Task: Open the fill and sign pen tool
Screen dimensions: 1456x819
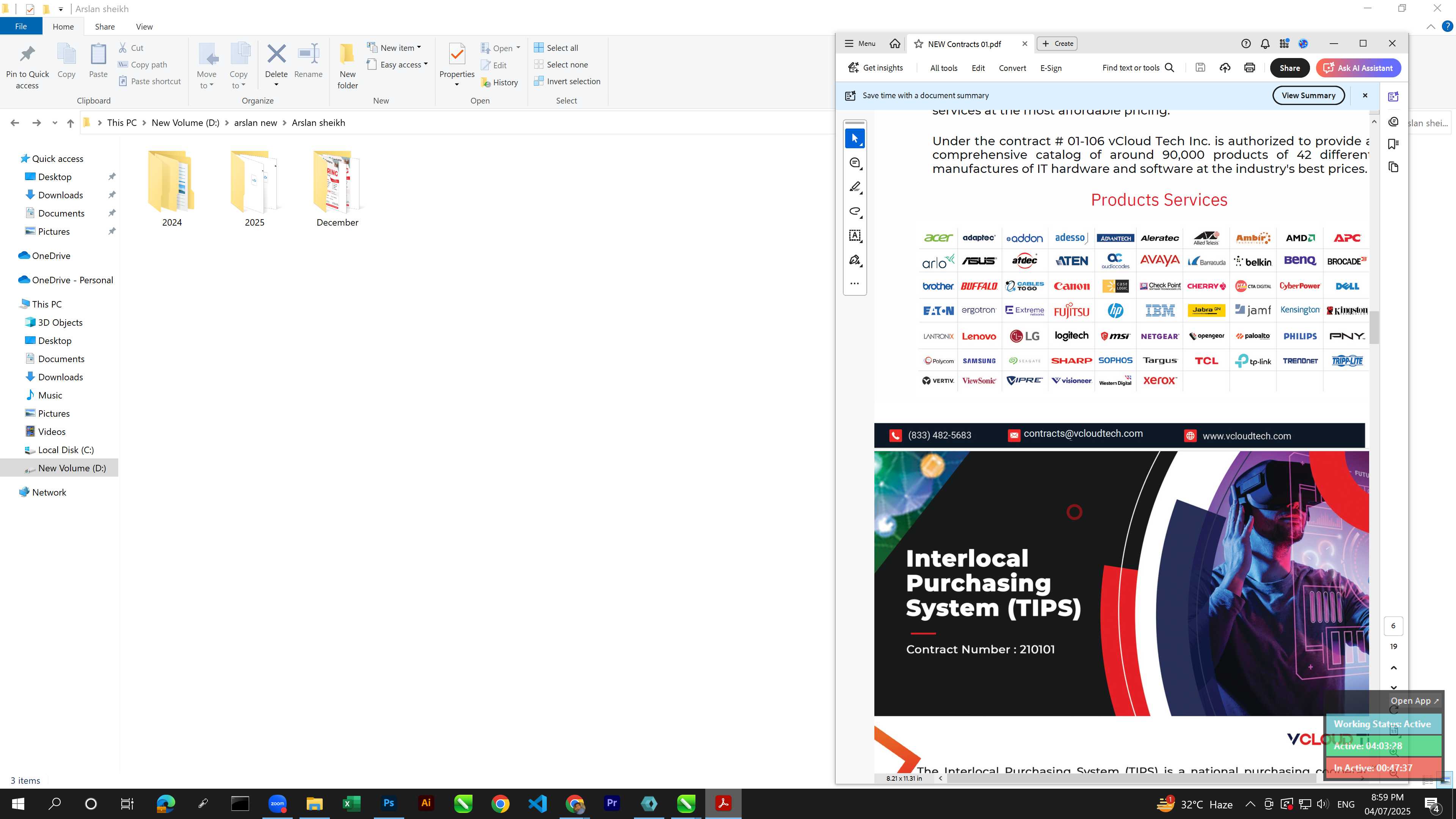Action: [x=855, y=260]
